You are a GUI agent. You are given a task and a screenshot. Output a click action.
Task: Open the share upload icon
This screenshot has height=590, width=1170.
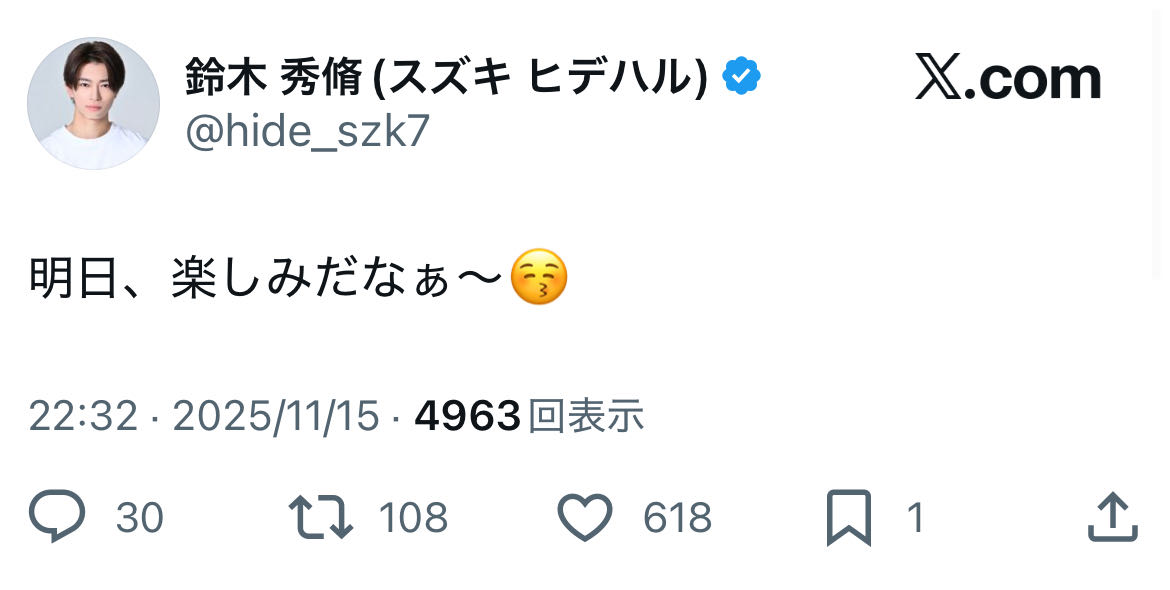(x=1112, y=517)
